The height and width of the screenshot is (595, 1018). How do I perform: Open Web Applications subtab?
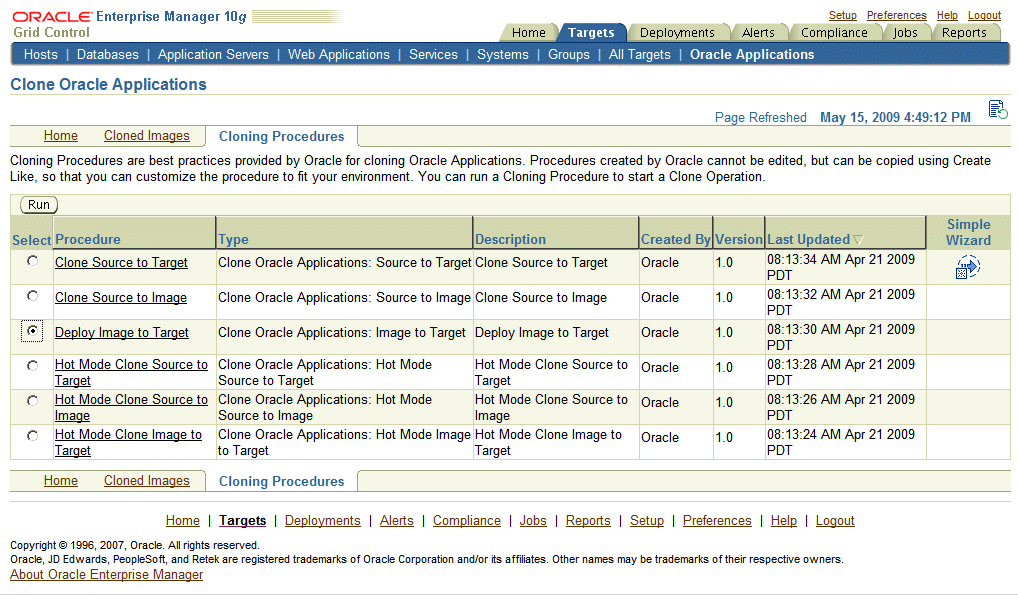(x=339, y=55)
